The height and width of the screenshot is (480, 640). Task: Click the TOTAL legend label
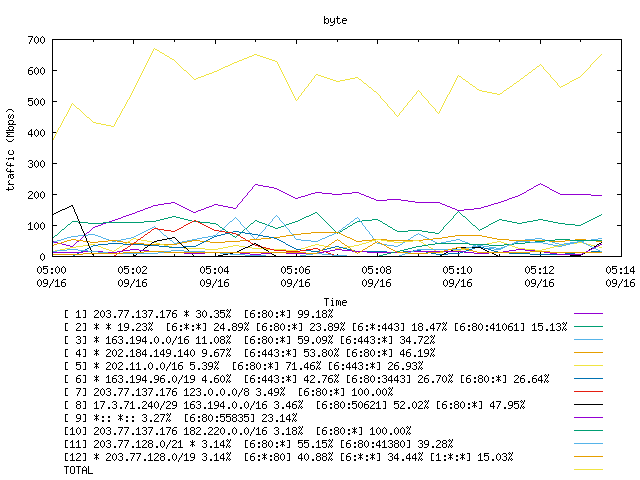pyautogui.click(x=78, y=470)
